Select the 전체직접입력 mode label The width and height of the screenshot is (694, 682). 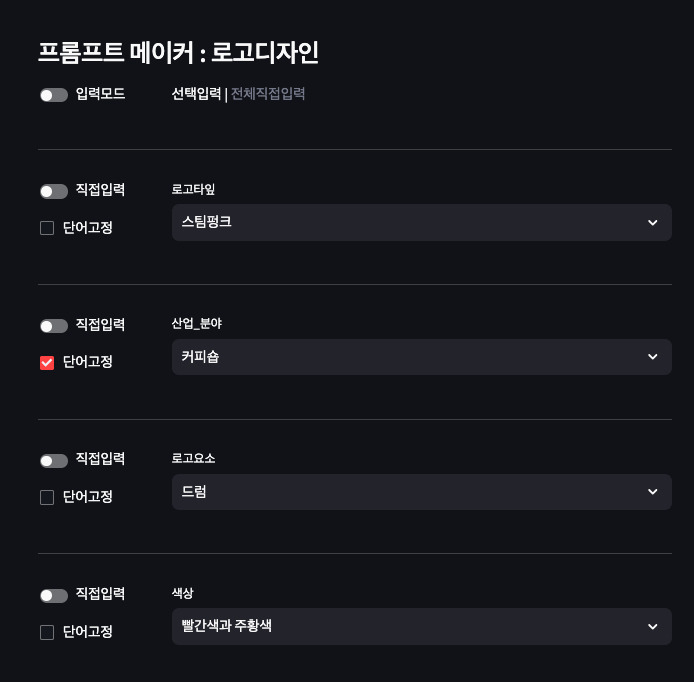click(268, 95)
